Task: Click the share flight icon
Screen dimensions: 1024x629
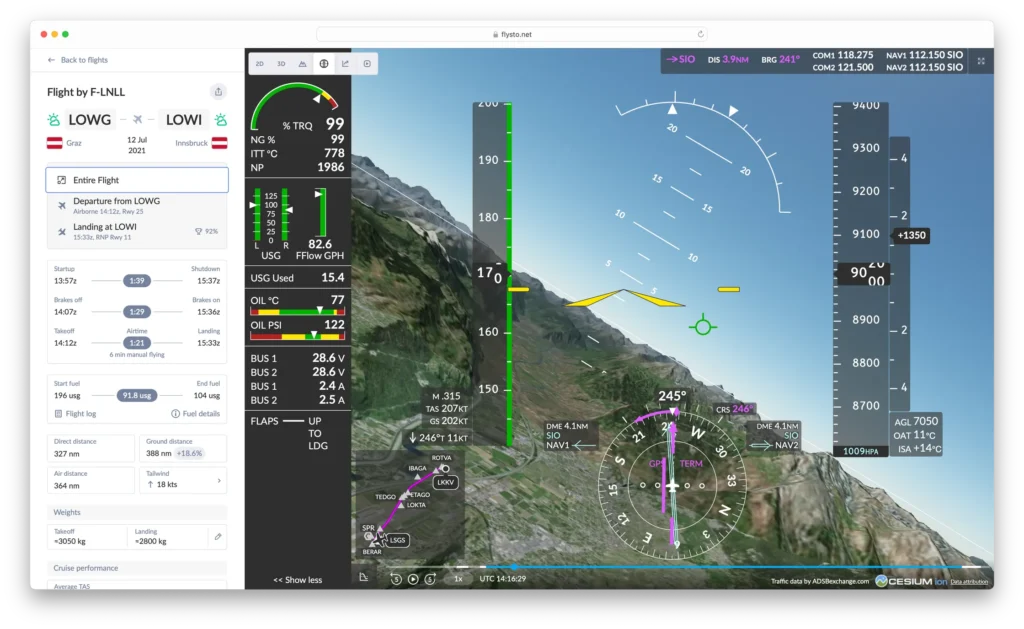Action: [218, 92]
